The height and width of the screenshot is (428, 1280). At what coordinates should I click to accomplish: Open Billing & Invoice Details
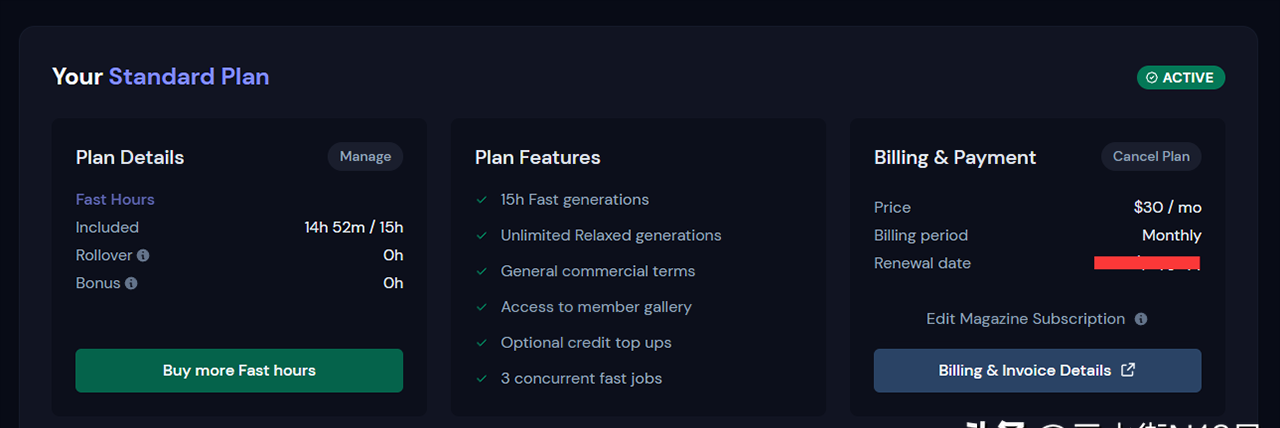[1037, 370]
